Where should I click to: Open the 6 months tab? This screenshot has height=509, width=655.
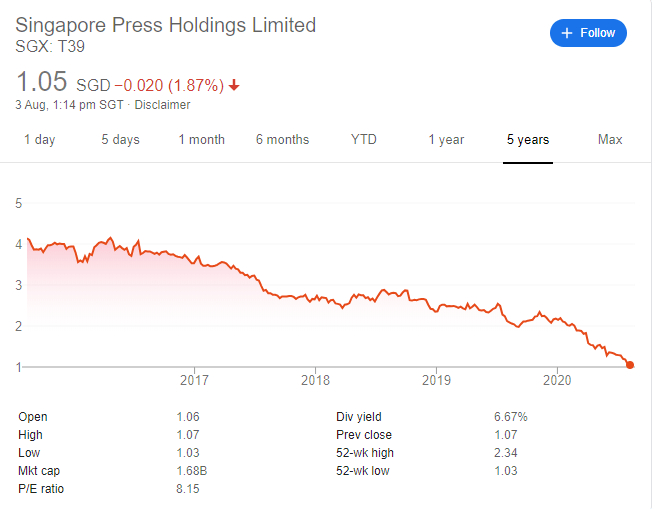tap(282, 140)
